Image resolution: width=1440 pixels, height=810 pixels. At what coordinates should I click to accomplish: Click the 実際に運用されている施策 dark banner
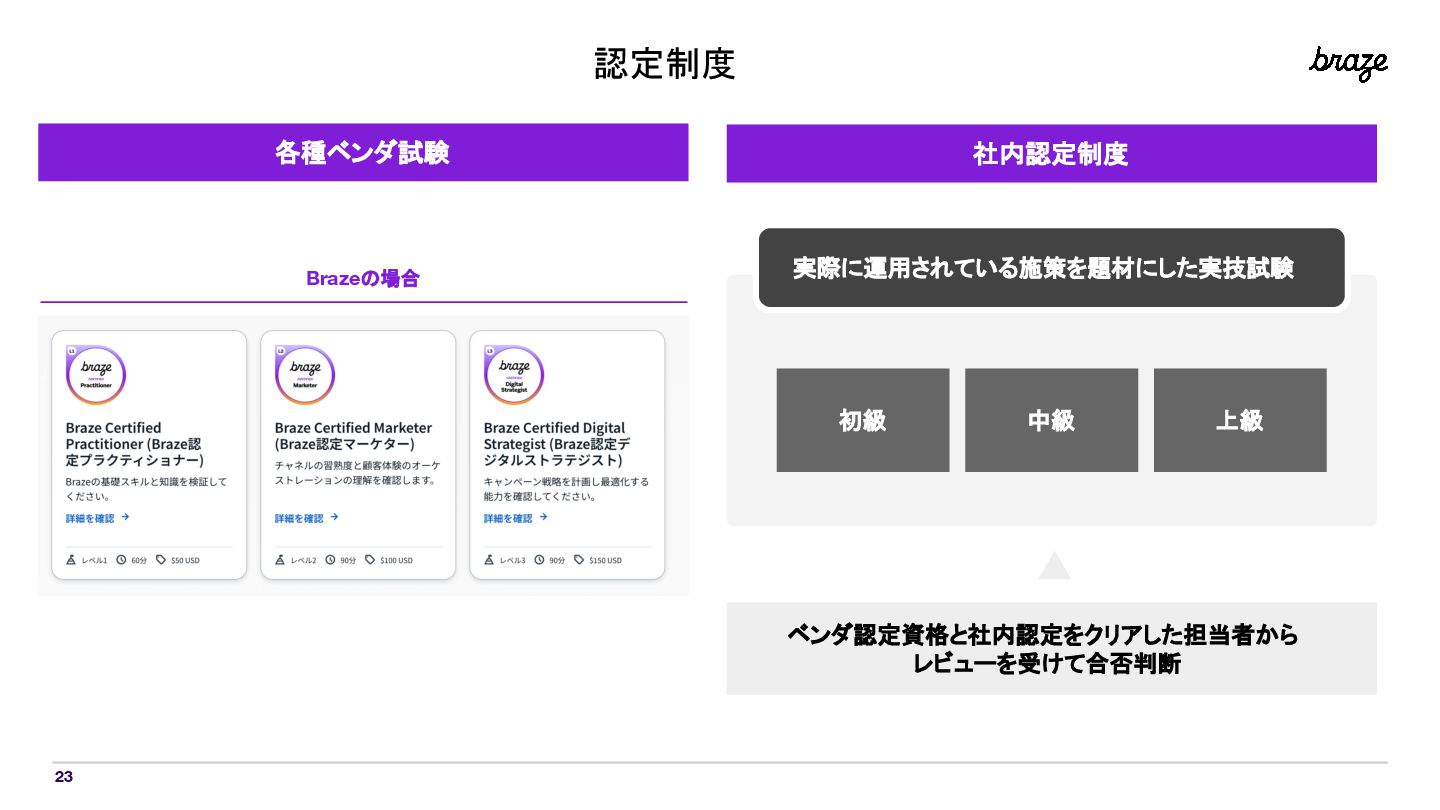click(1051, 268)
